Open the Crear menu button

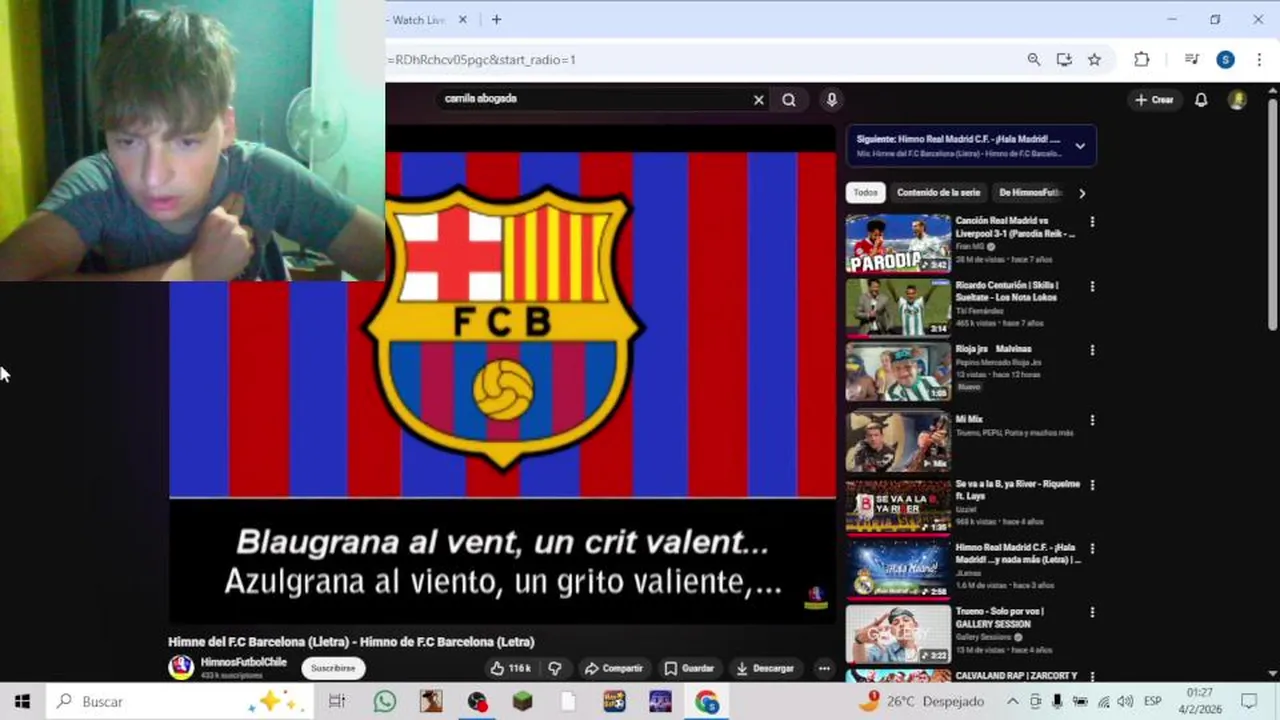coord(1154,99)
